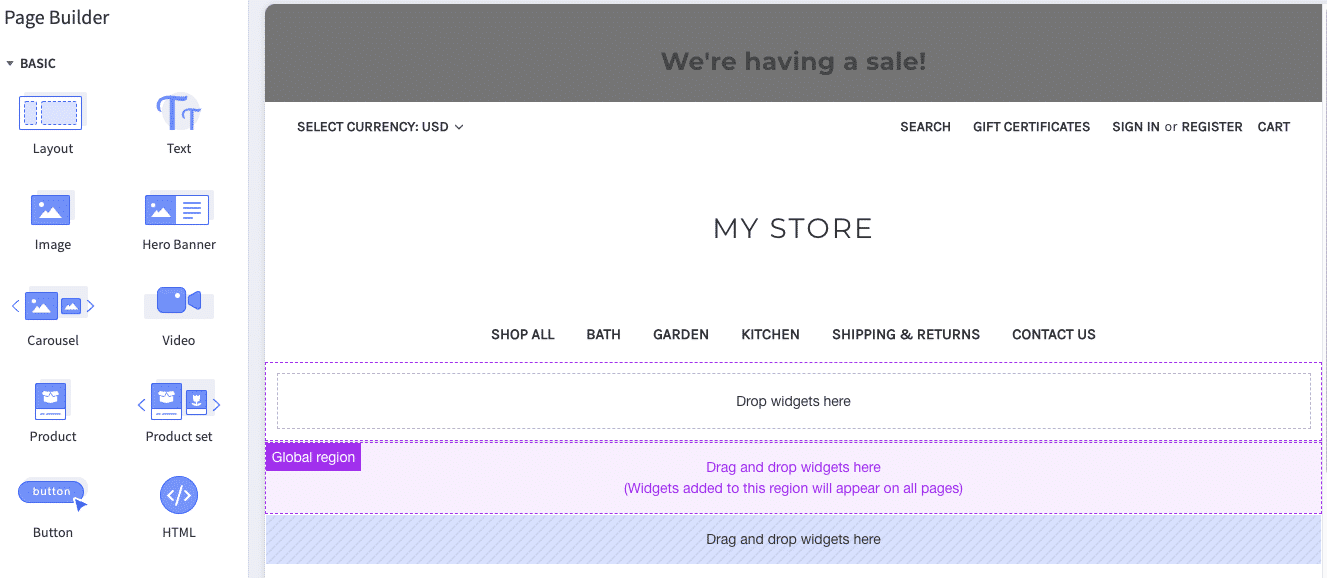Open the SHOP ALL menu item

coord(522,334)
